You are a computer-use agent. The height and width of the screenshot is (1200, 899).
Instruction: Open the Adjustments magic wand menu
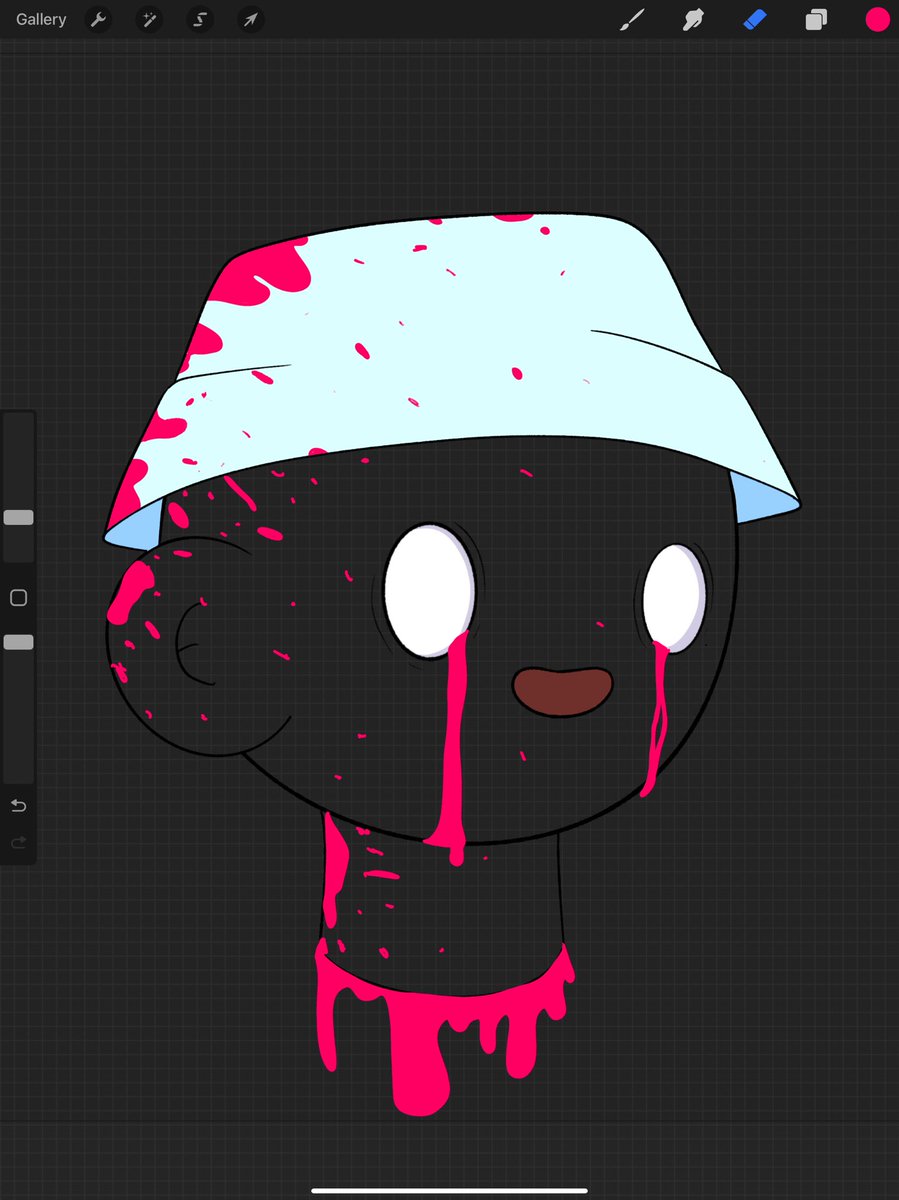[149, 19]
